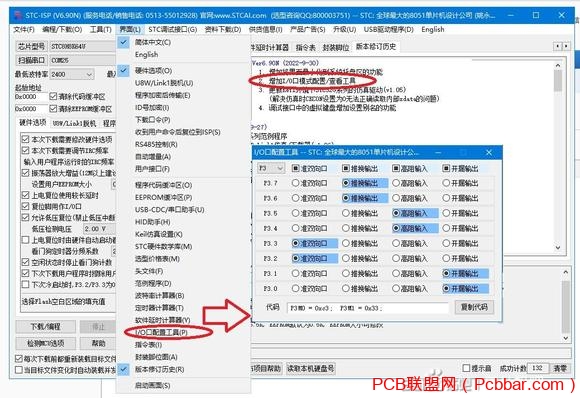Switch to the U8W/Link1脱机 tab
This screenshot has height=398, width=580.
pyautogui.click(x=74, y=123)
